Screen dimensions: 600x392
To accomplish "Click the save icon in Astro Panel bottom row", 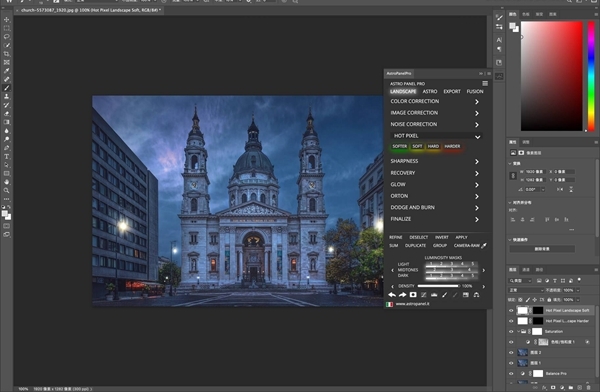I will 465,295.
